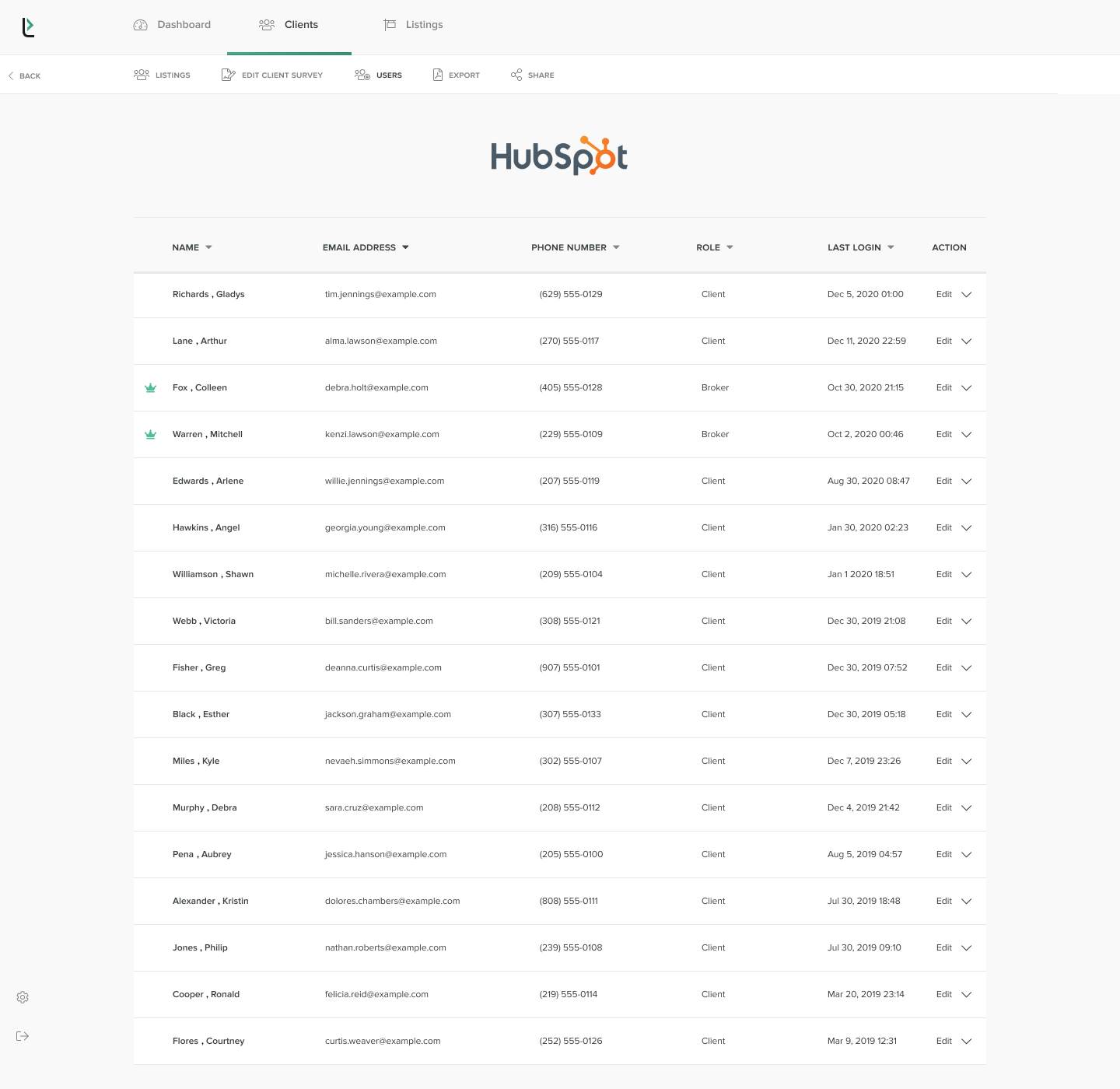Expand the Fox, Colleen row chevron
Image resolution: width=1120 pixels, height=1089 pixels.
(967, 388)
